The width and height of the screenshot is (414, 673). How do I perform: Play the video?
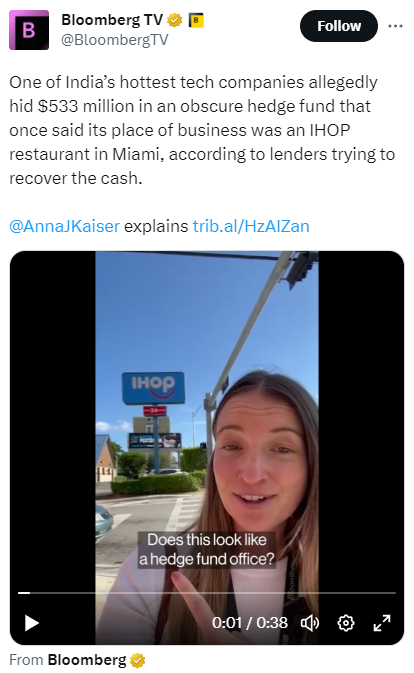pyautogui.click(x=31, y=623)
